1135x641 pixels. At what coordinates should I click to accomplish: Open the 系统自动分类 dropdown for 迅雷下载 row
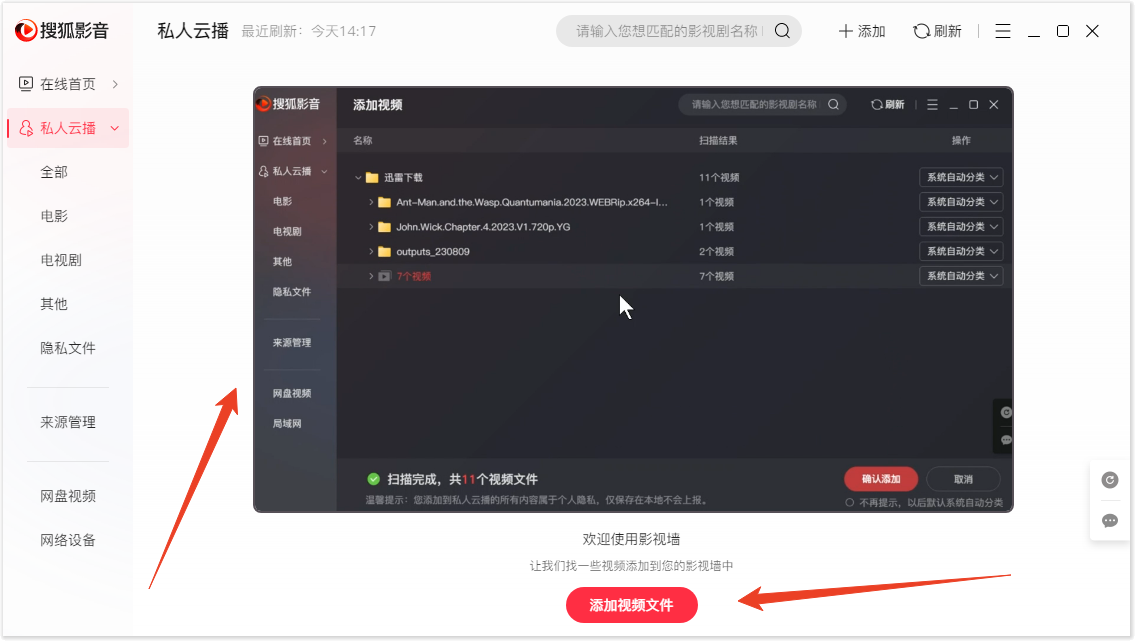pyautogui.click(x=961, y=177)
